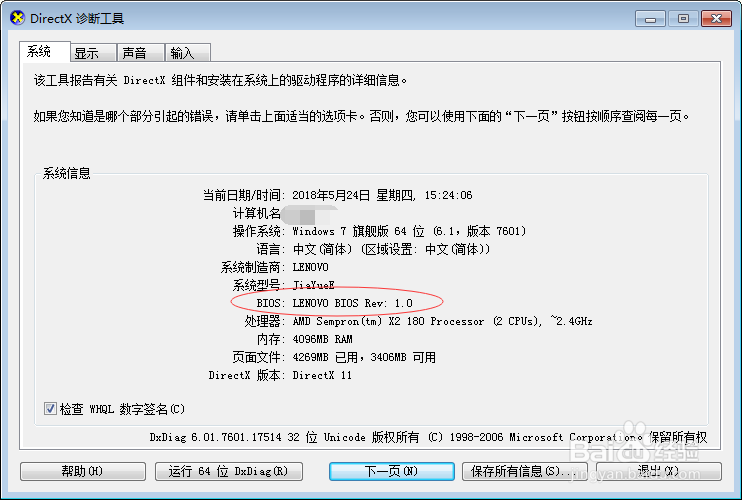Screen dimensions: 742x500
Task: Open the 显示 tab
Action: (93, 53)
